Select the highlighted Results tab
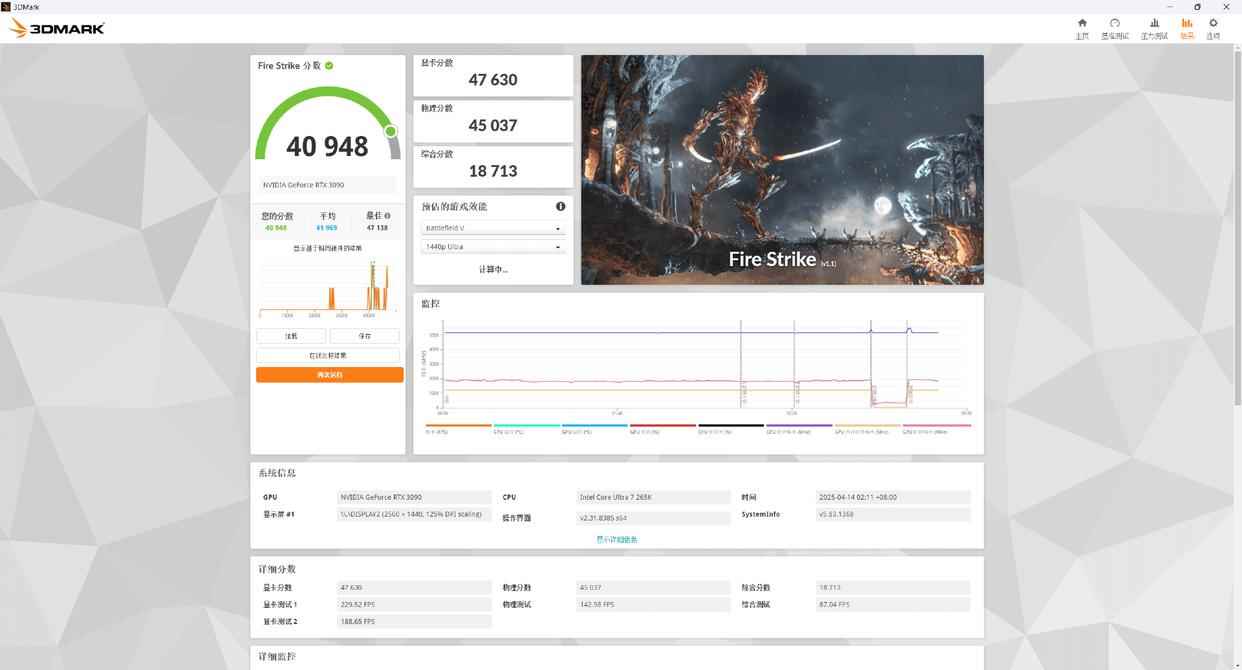 coord(1187,28)
